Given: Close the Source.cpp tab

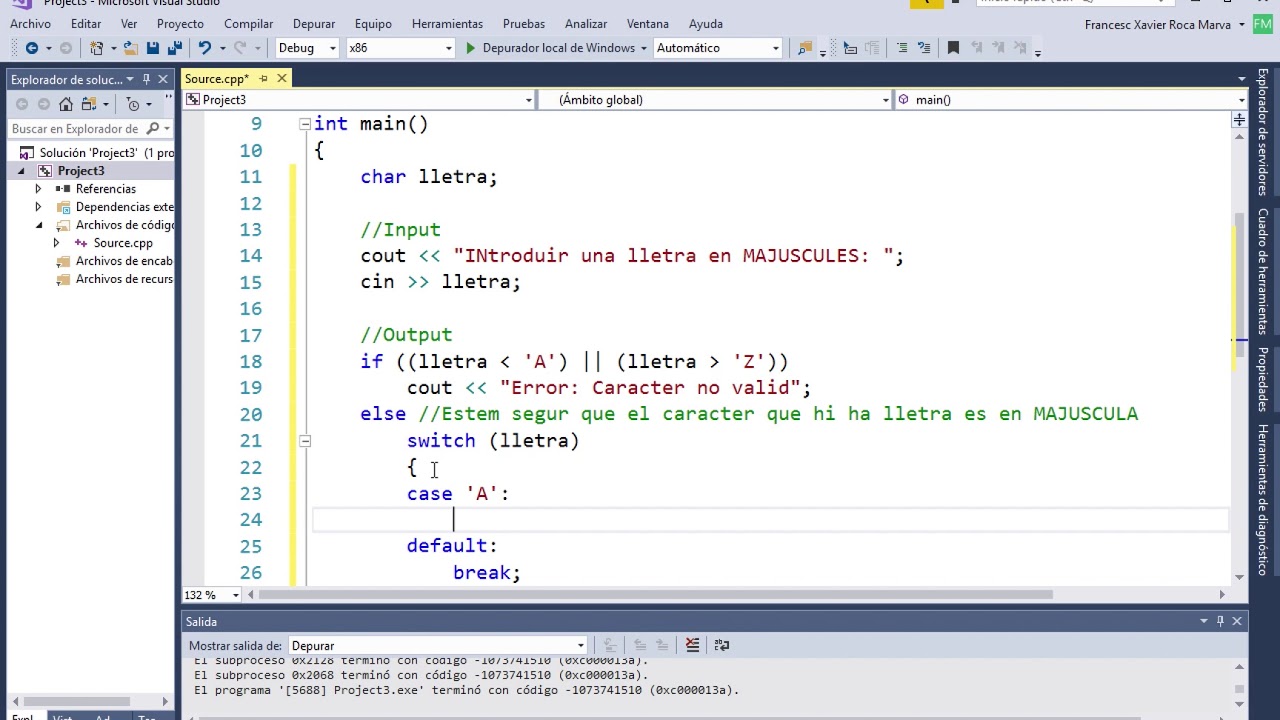Looking at the screenshot, I should click(281, 78).
